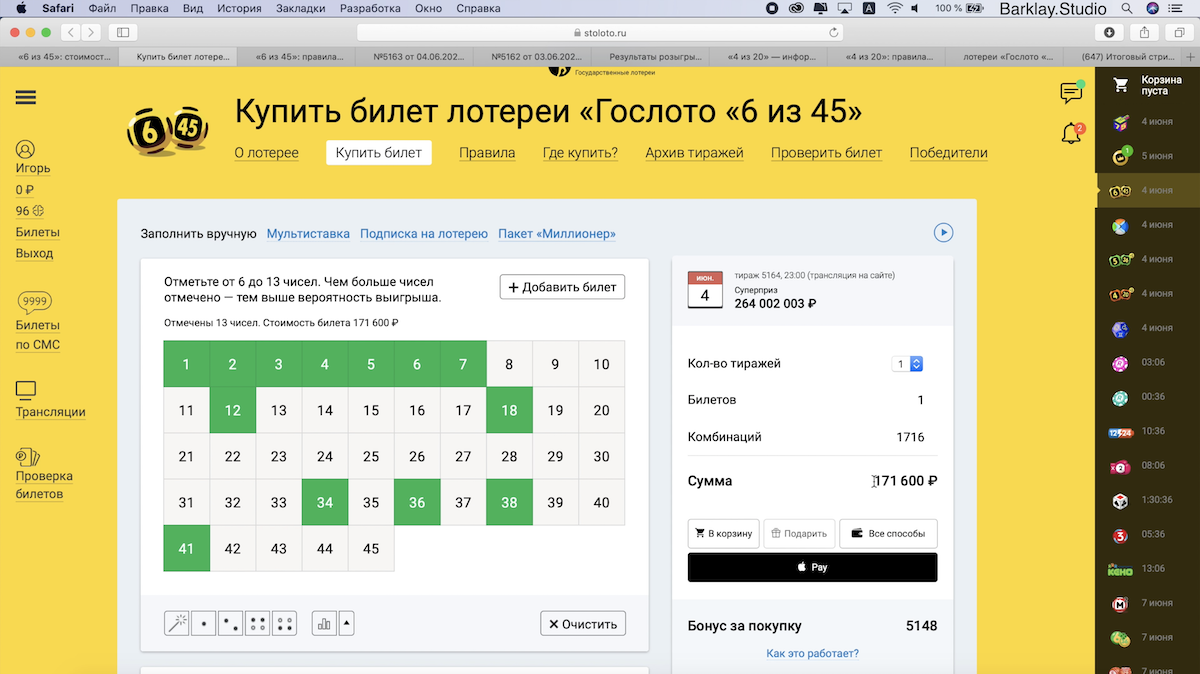1200x674 pixels.
Task: Switch to the Правила tab
Action: pyautogui.click(x=487, y=153)
